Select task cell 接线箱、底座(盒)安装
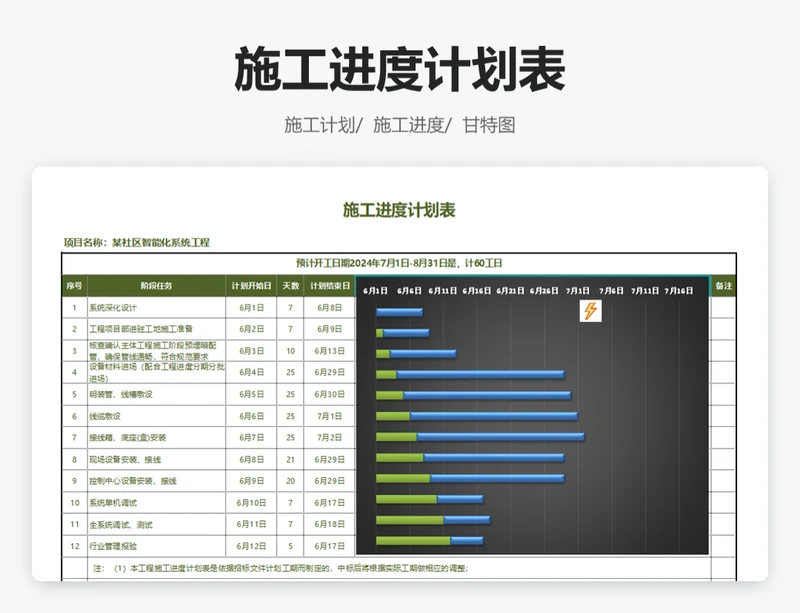This screenshot has height=613, width=800. coord(157,438)
